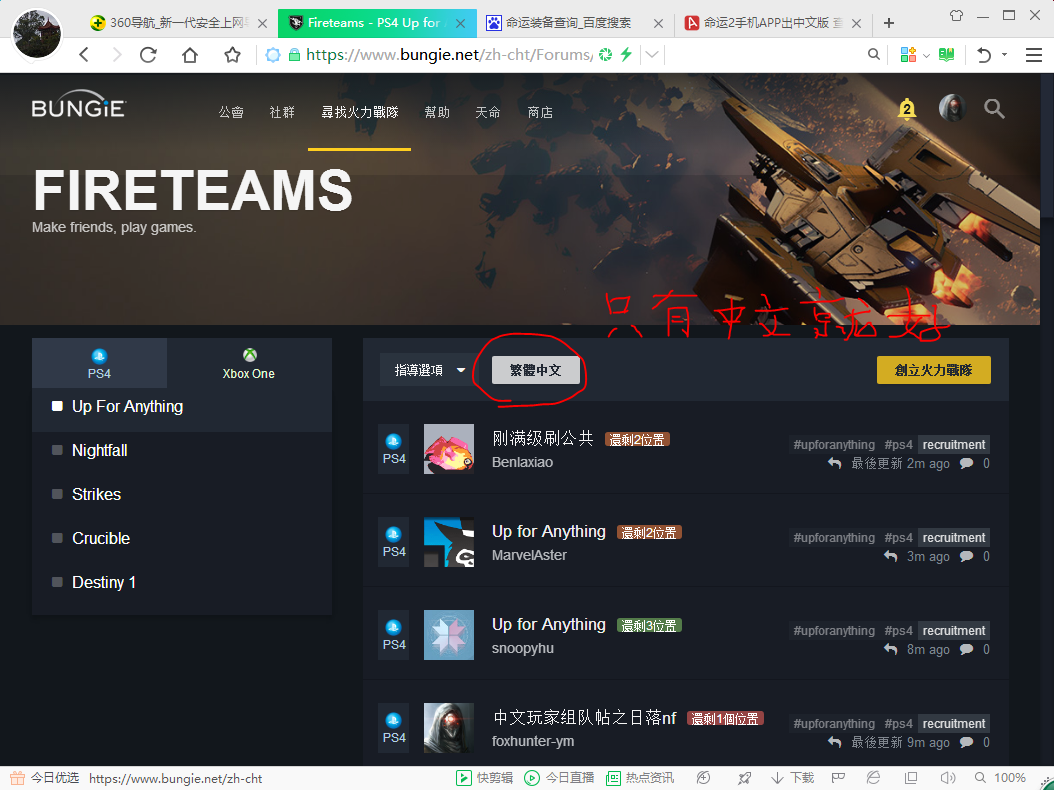Click the foxhunter-ym avatar thumbnail
Screen dimensions: 1054x790
point(449,728)
